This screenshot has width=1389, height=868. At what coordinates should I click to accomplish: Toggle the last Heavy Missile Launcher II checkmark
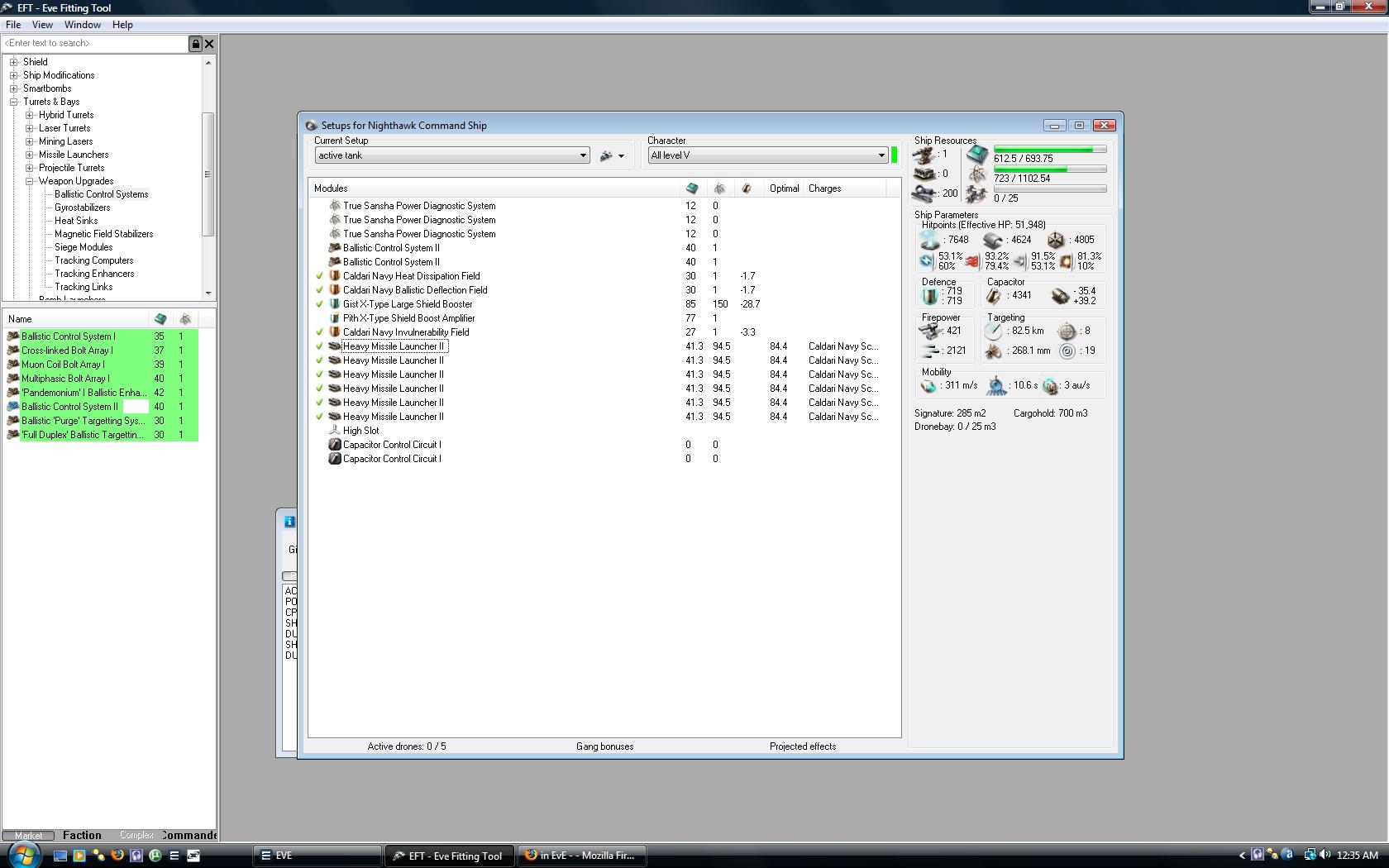tap(319, 417)
